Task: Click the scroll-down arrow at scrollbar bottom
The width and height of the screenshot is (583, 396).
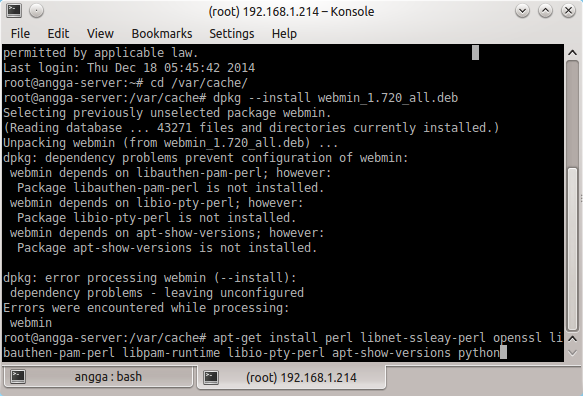Action: click(x=573, y=352)
